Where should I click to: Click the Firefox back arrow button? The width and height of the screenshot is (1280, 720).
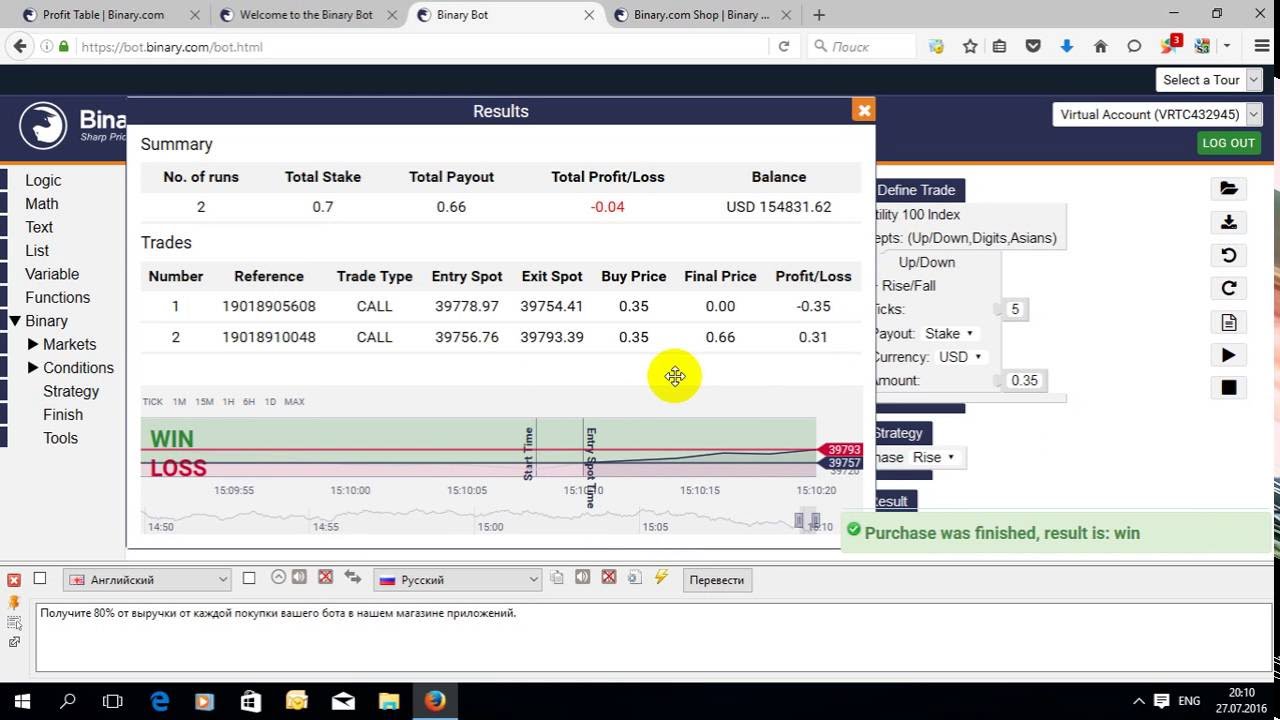pos(18,46)
